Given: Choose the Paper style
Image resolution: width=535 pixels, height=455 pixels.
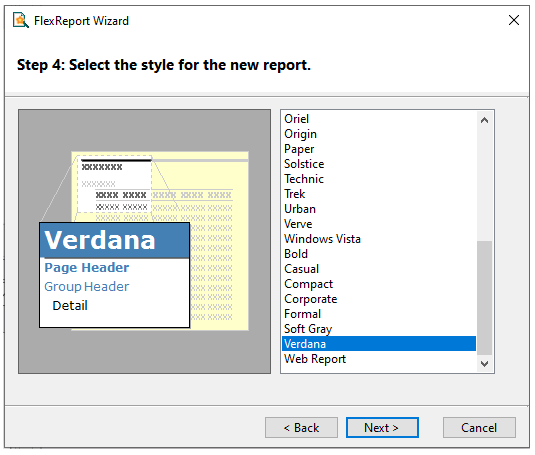Looking at the screenshot, I should coord(379,149).
